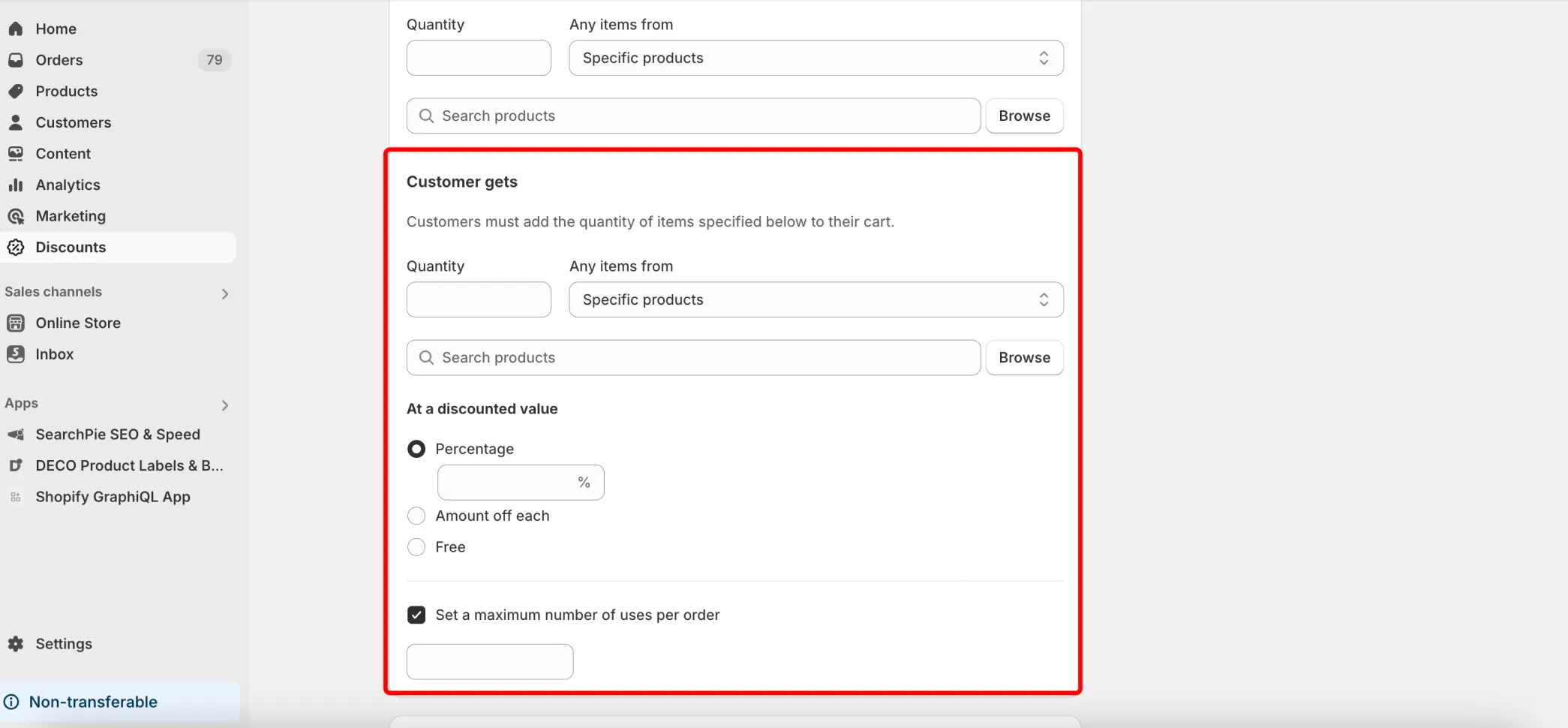Uncheck Set a maximum number of uses per order
The image size is (1568, 728).
[416, 615]
